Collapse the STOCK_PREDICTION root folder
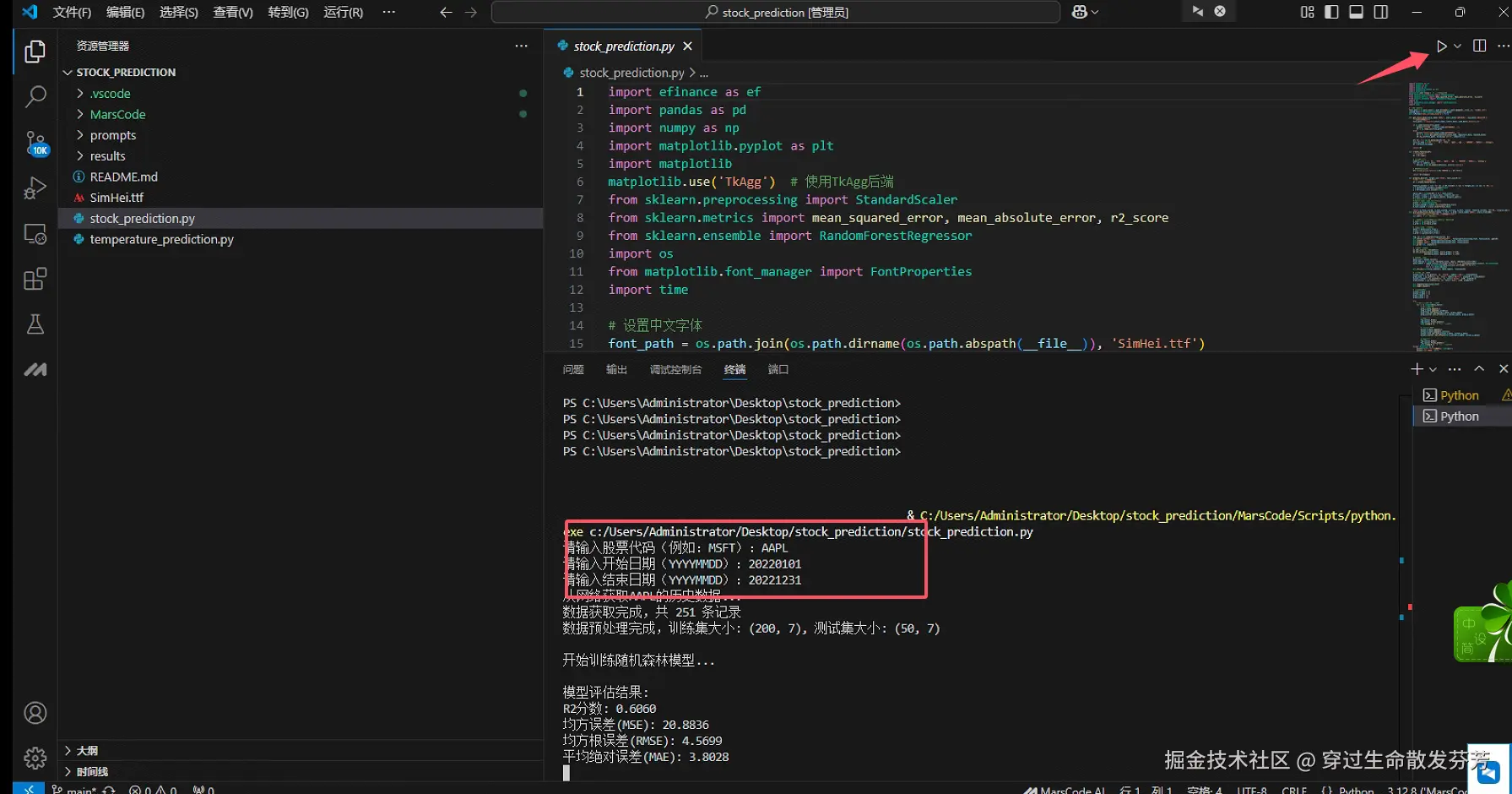1512x794 pixels. click(68, 73)
